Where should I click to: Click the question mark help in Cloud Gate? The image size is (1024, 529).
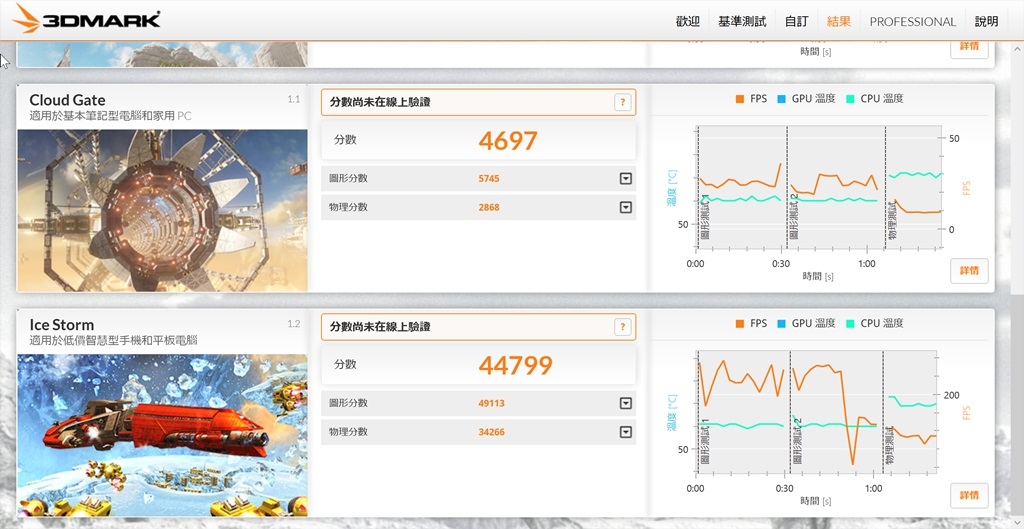[x=622, y=102]
